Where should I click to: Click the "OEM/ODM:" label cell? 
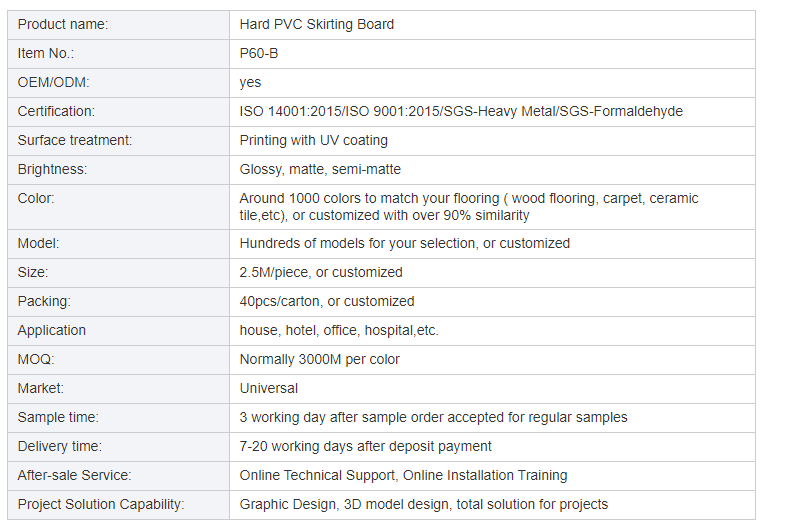pos(54,82)
